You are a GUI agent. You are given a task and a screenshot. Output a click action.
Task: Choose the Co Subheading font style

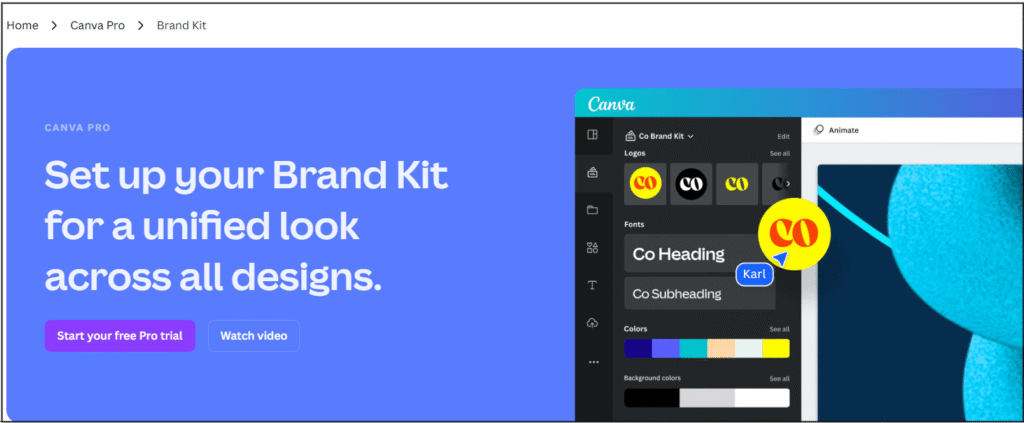point(699,294)
